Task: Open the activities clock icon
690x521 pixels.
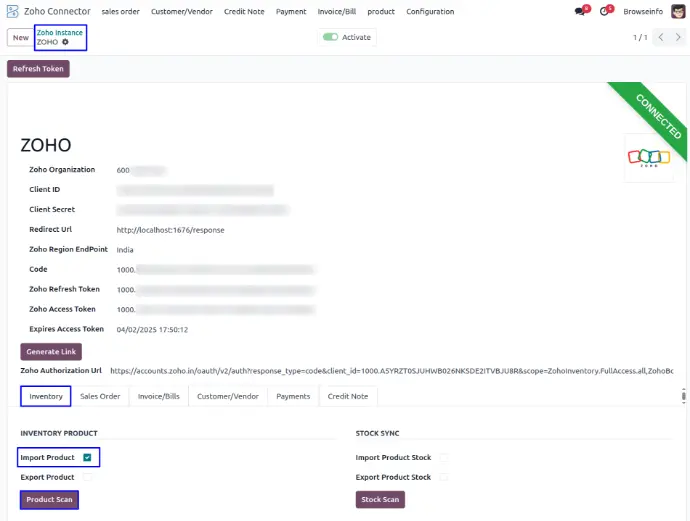Action: pyautogui.click(x=606, y=11)
